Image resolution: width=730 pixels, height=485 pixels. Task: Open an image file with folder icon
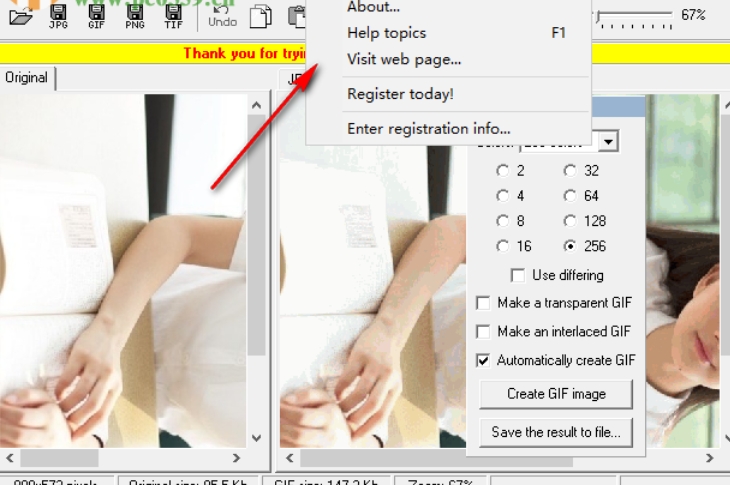21,17
